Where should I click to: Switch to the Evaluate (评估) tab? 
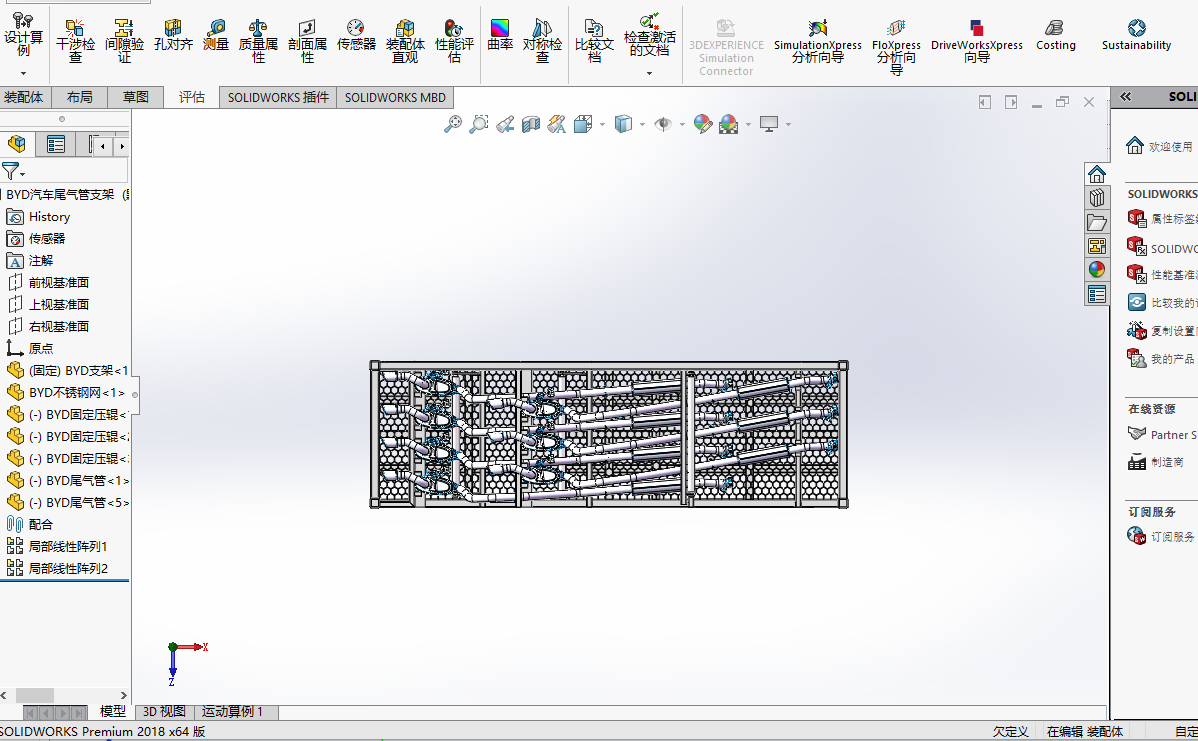192,97
